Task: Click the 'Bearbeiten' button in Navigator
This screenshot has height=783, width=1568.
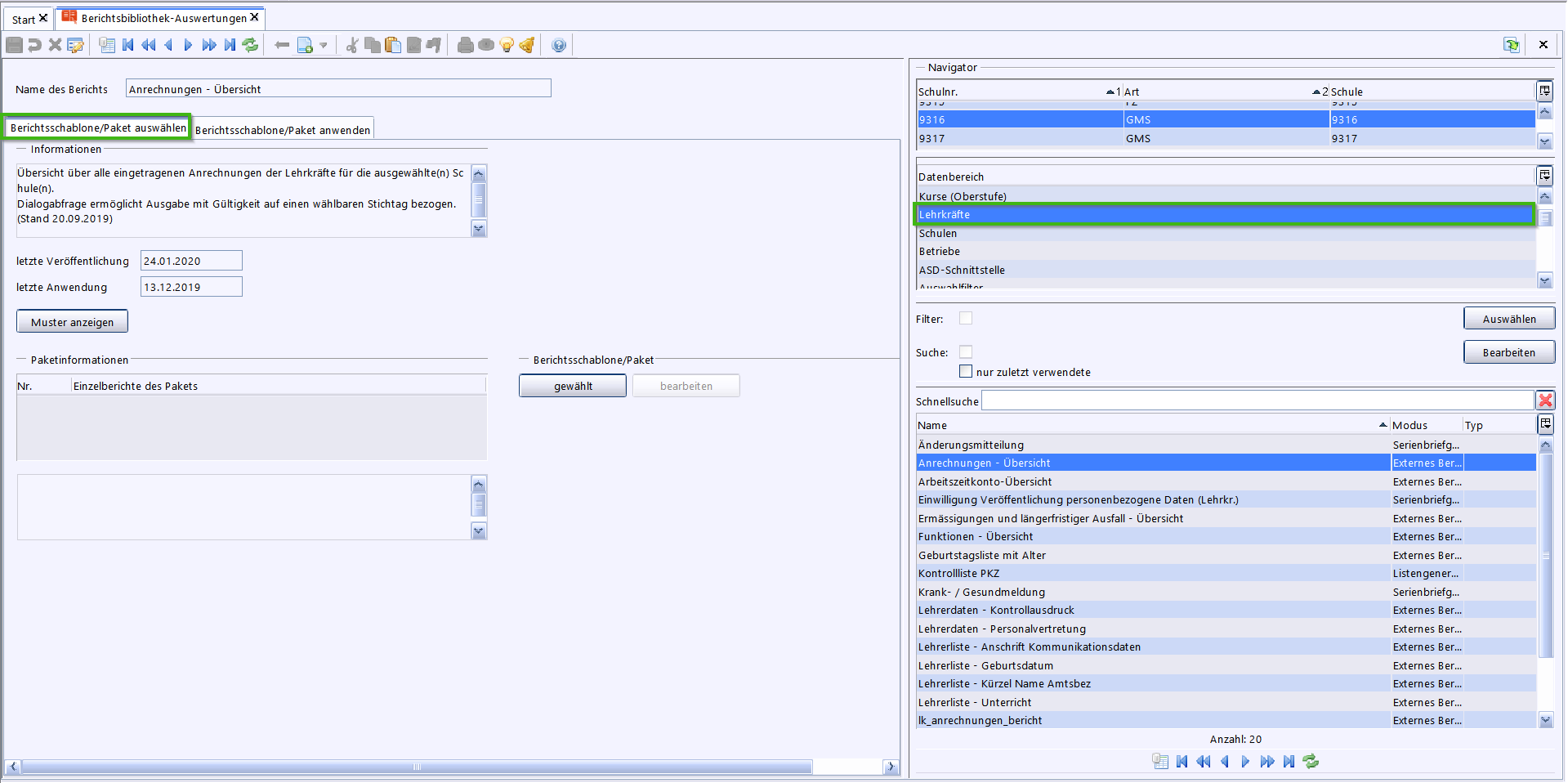Action: pyautogui.click(x=1508, y=352)
